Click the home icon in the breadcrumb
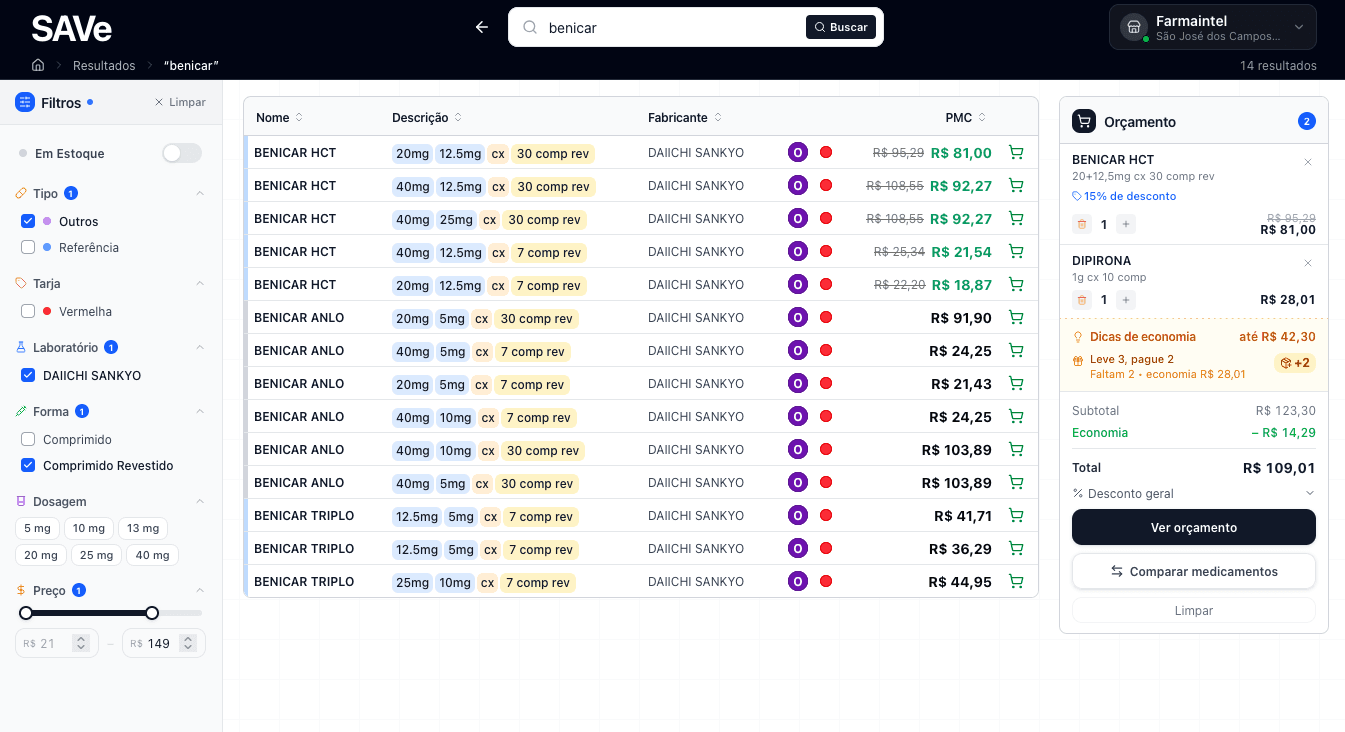 point(38,65)
